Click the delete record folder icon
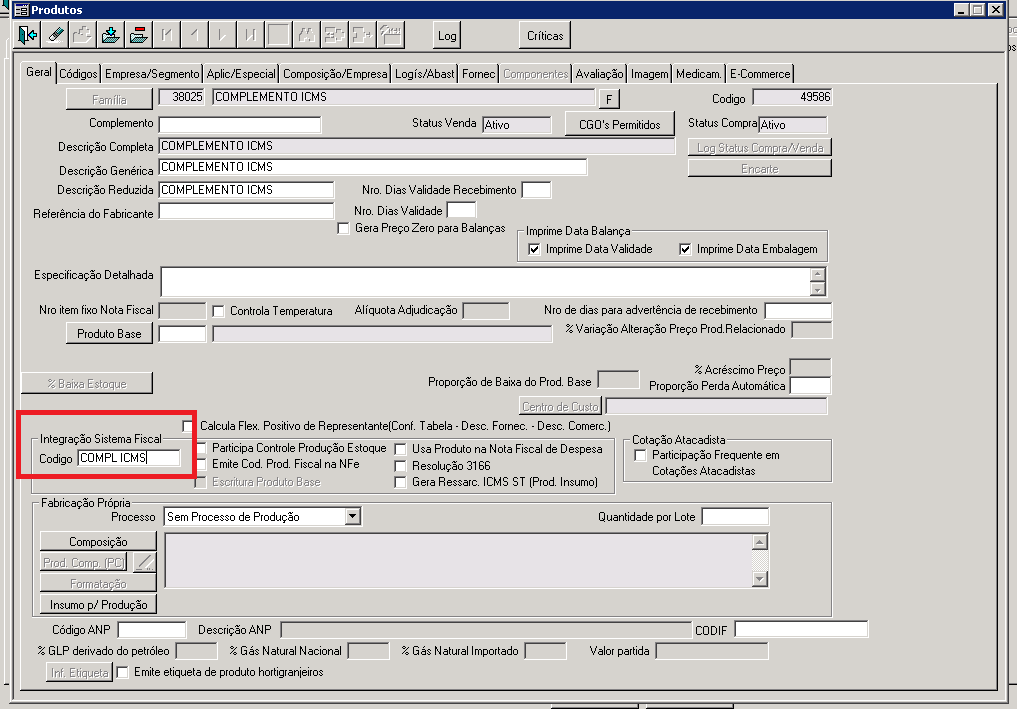 click(x=139, y=34)
